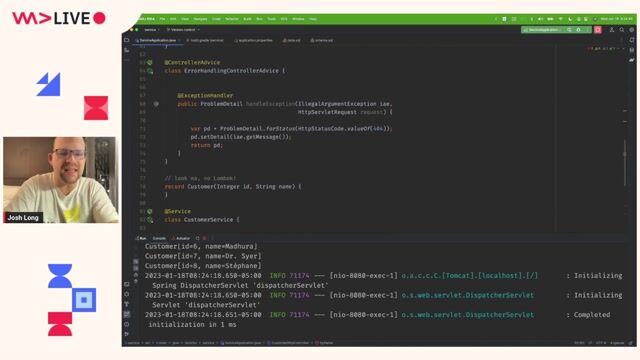Open the Refactor menu
The height and width of the screenshot is (360, 640).
[232, 19]
